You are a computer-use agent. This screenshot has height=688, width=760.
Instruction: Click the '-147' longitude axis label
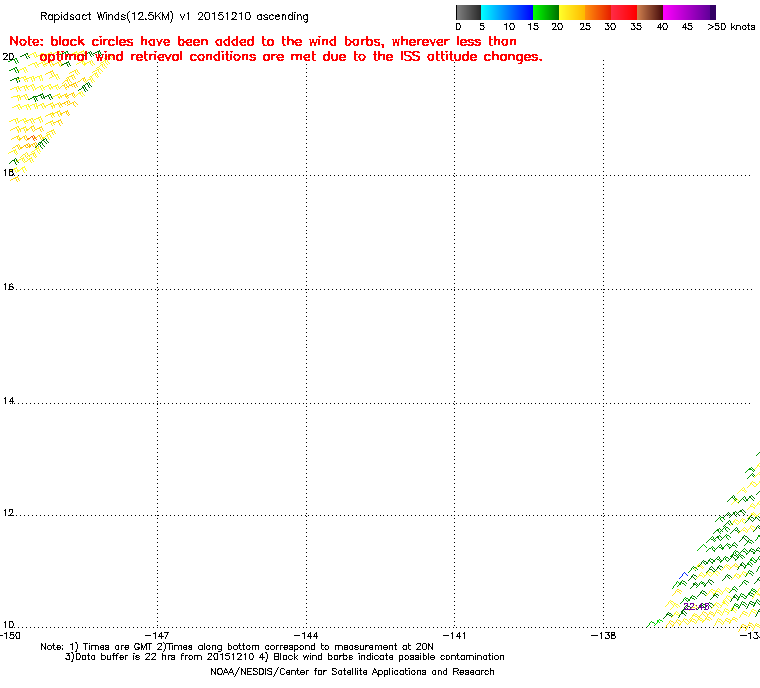click(x=157, y=636)
